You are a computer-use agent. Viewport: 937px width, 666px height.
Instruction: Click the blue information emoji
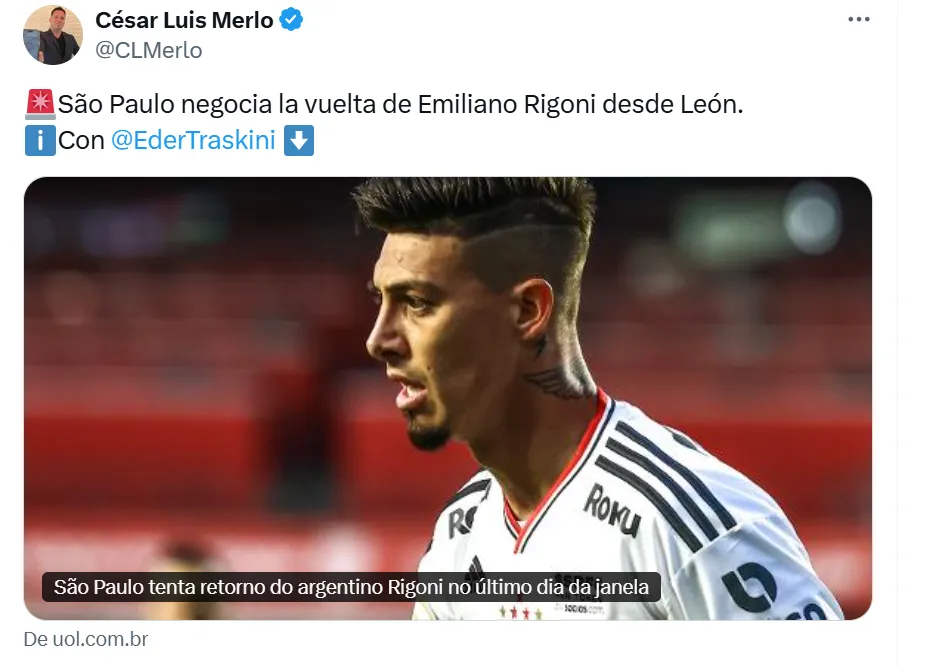[40, 140]
